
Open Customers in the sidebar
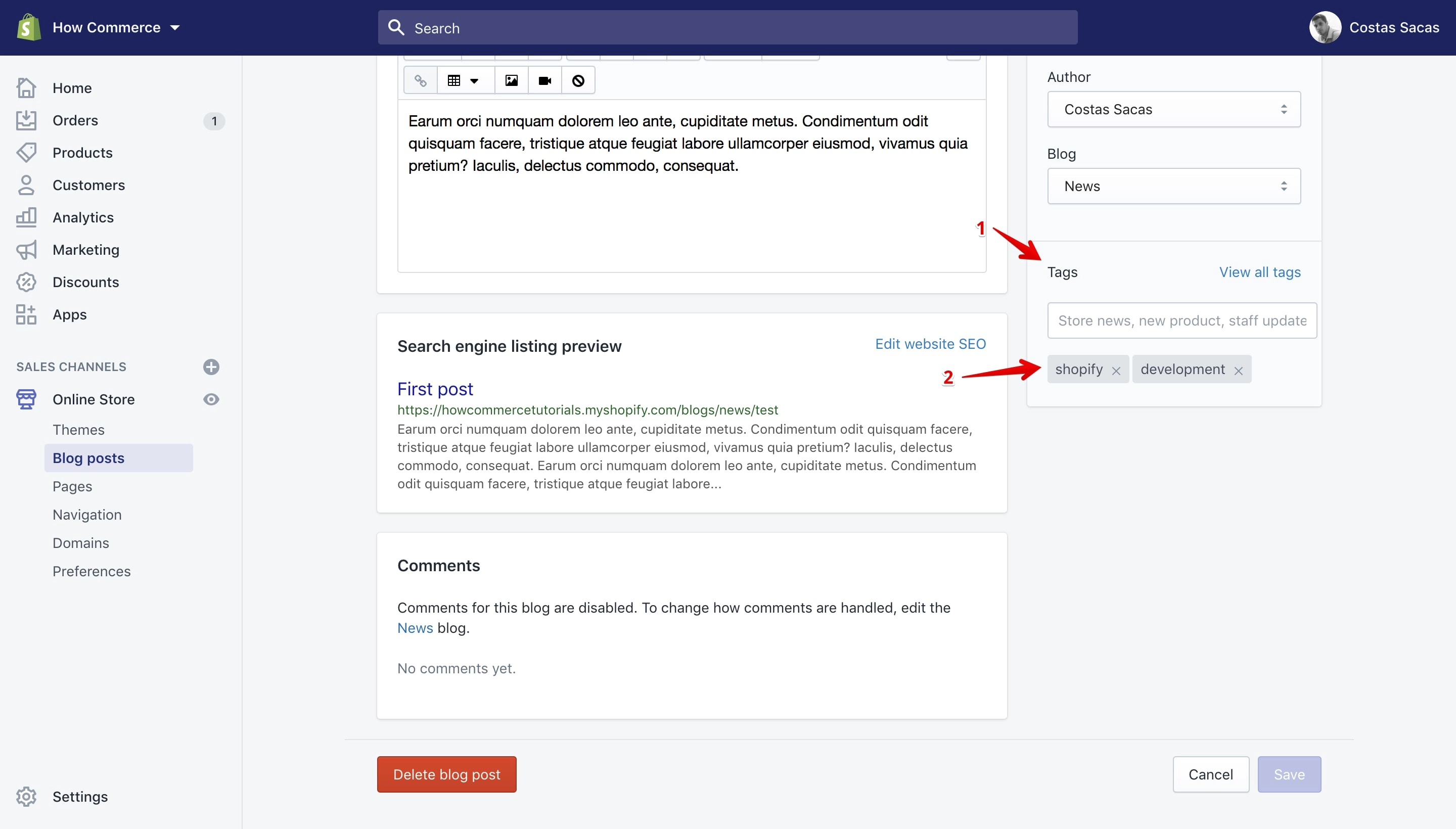tap(89, 185)
